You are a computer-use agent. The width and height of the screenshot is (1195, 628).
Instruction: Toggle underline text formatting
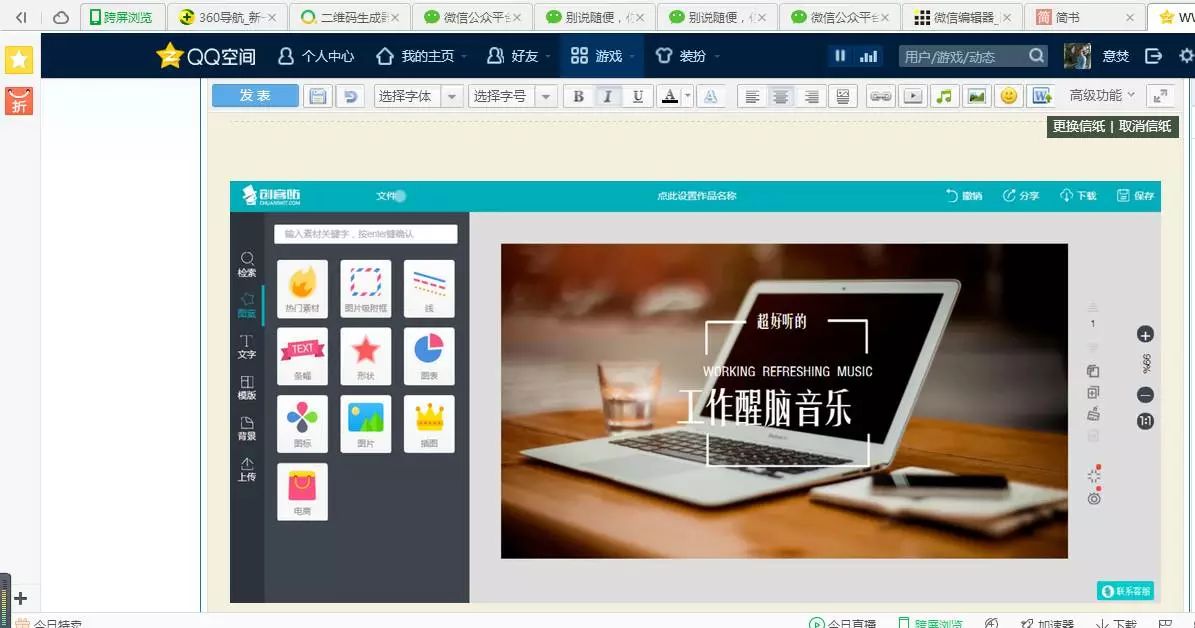coord(637,96)
